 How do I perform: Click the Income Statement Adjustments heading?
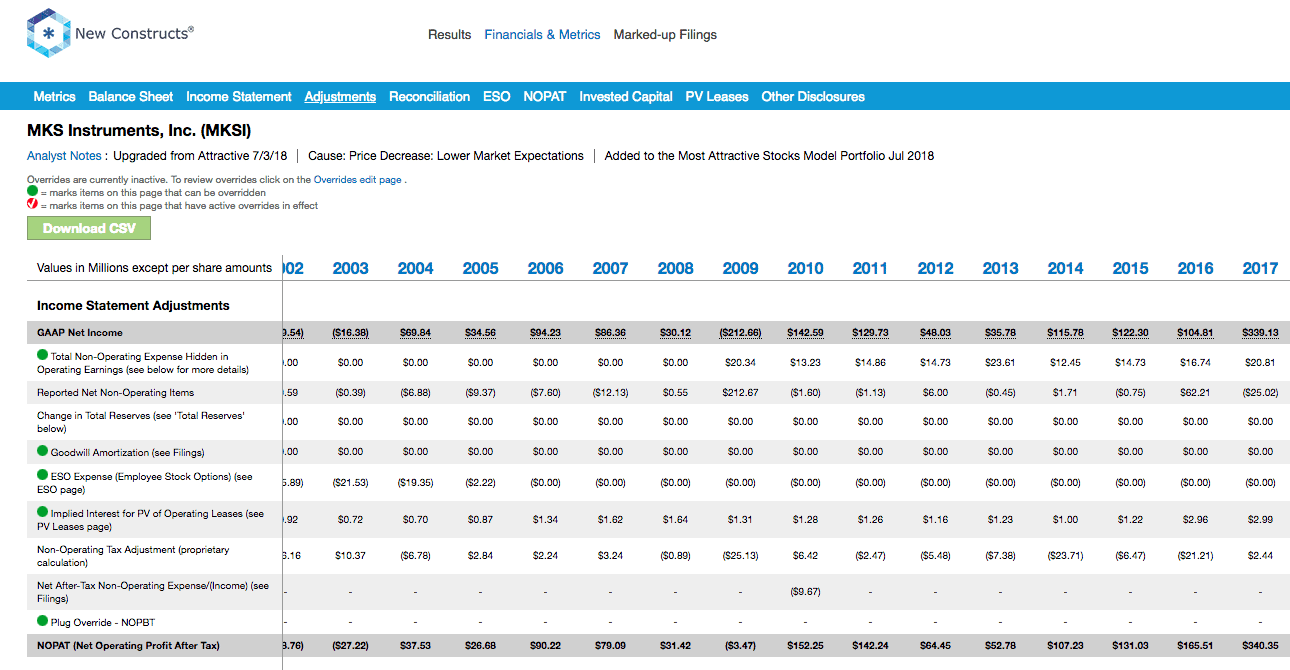pyautogui.click(x=133, y=306)
